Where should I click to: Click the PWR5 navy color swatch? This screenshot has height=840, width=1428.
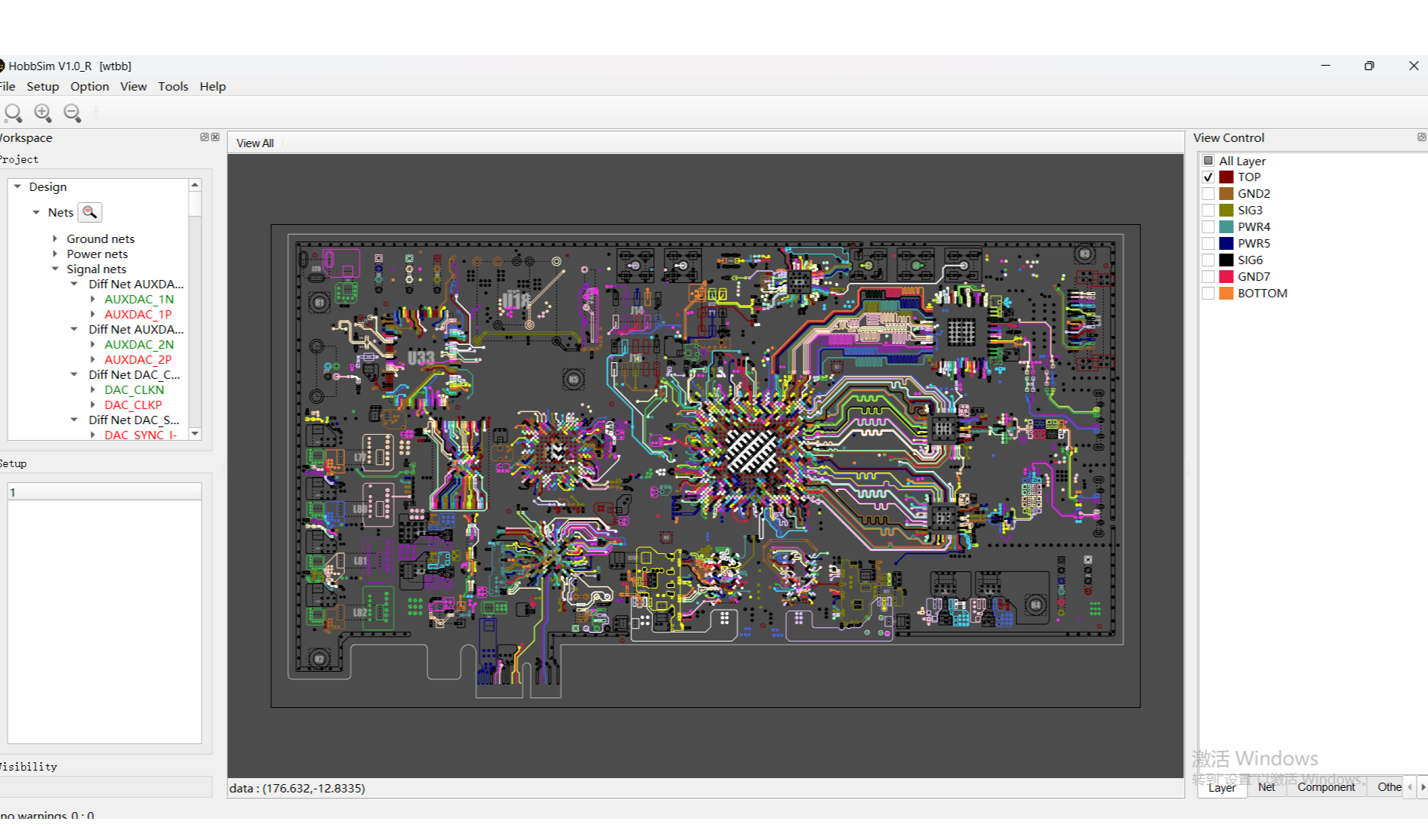point(1226,244)
